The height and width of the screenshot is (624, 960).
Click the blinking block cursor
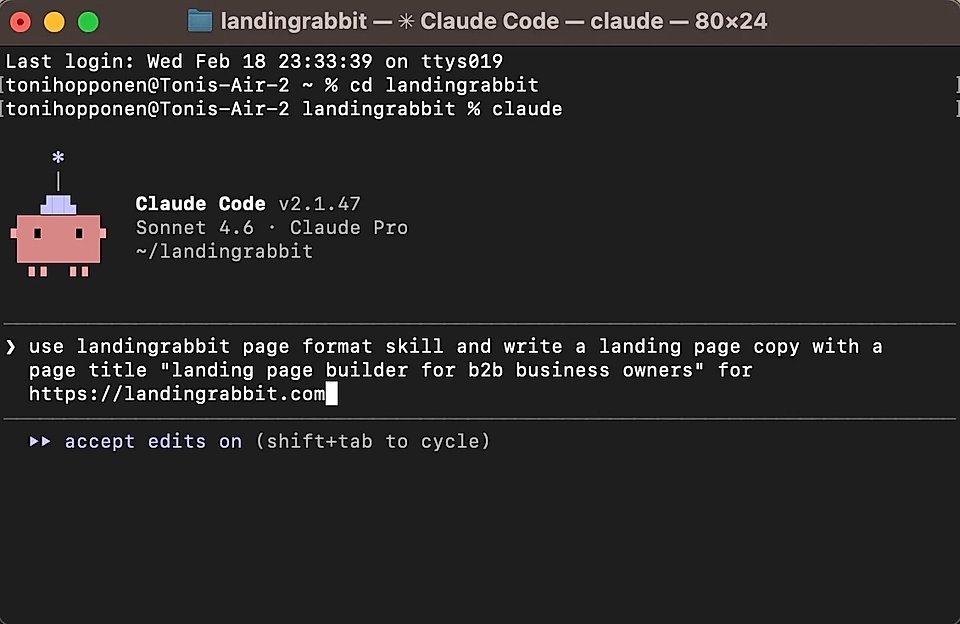coord(333,393)
